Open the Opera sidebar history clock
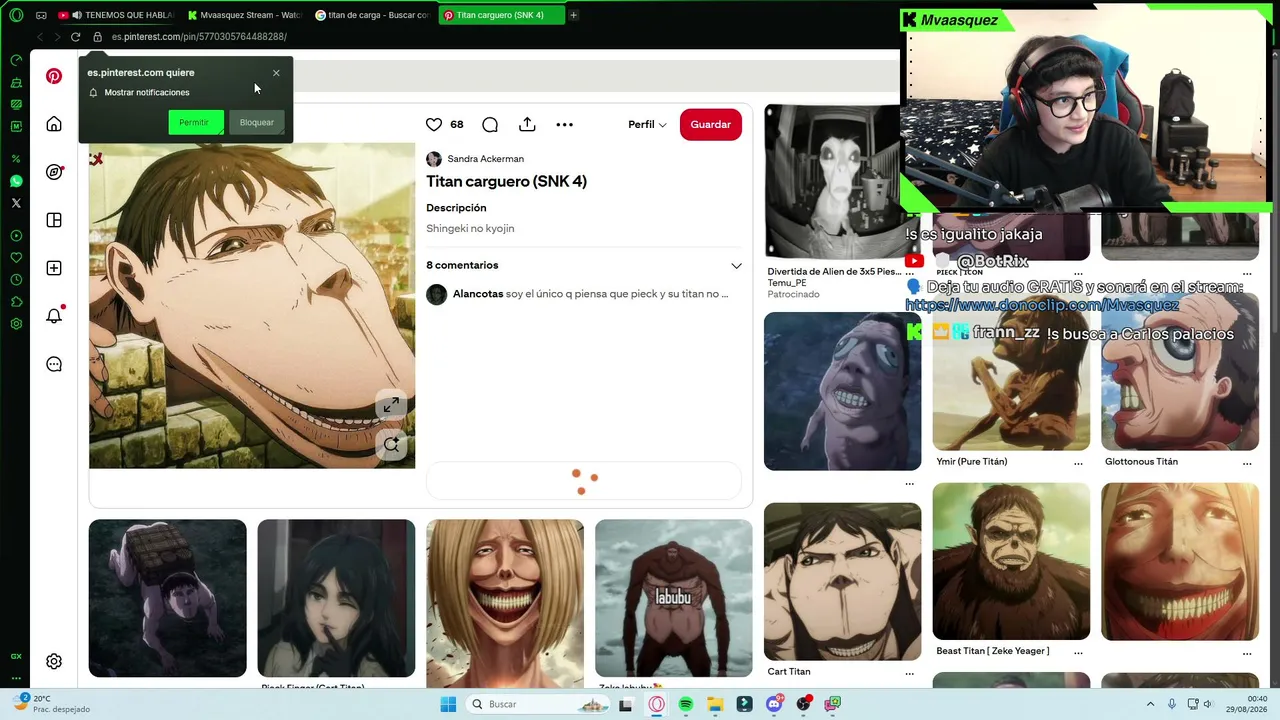Viewport: 1280px width, 720px height. click(x=16, y=280)
